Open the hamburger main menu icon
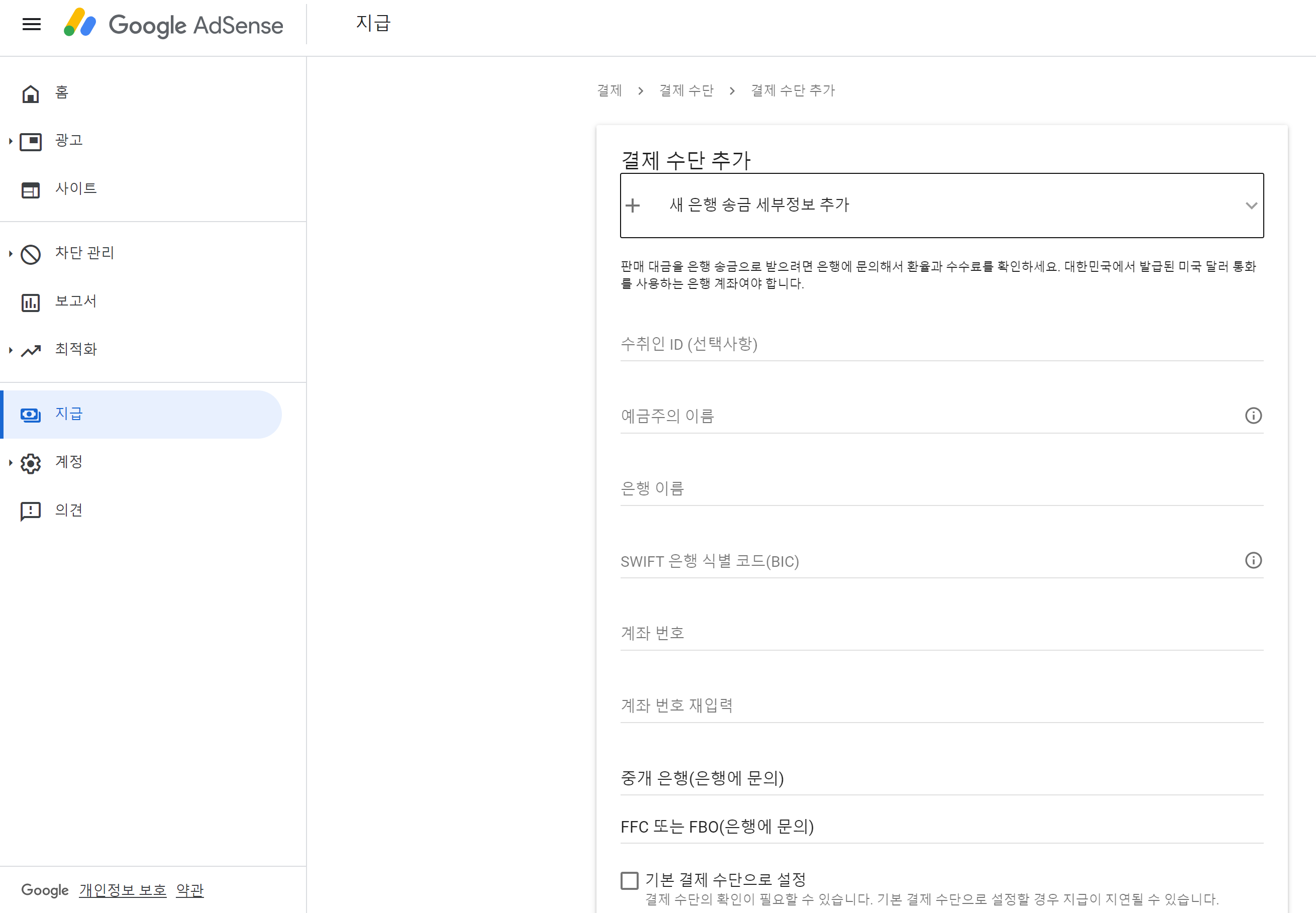This screenshot has width=1316, height=913. (32, 24)
